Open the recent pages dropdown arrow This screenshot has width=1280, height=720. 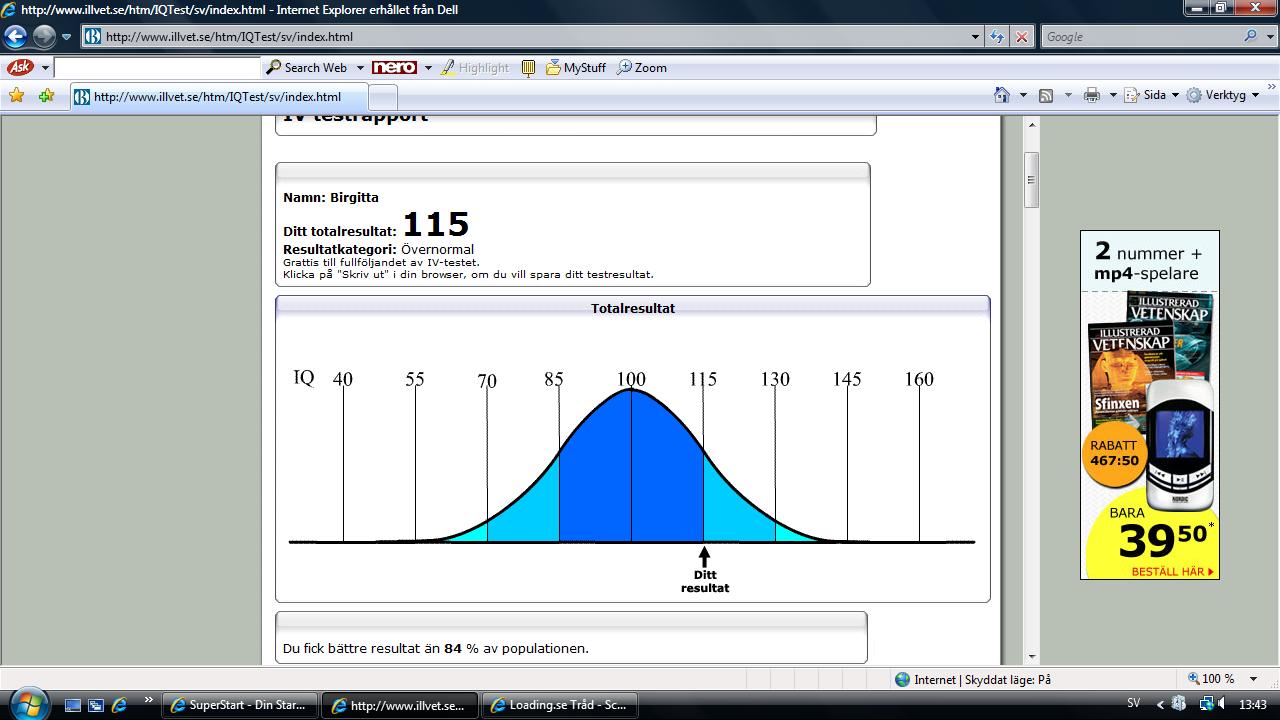pyautogui.click(x=67, y=37)
